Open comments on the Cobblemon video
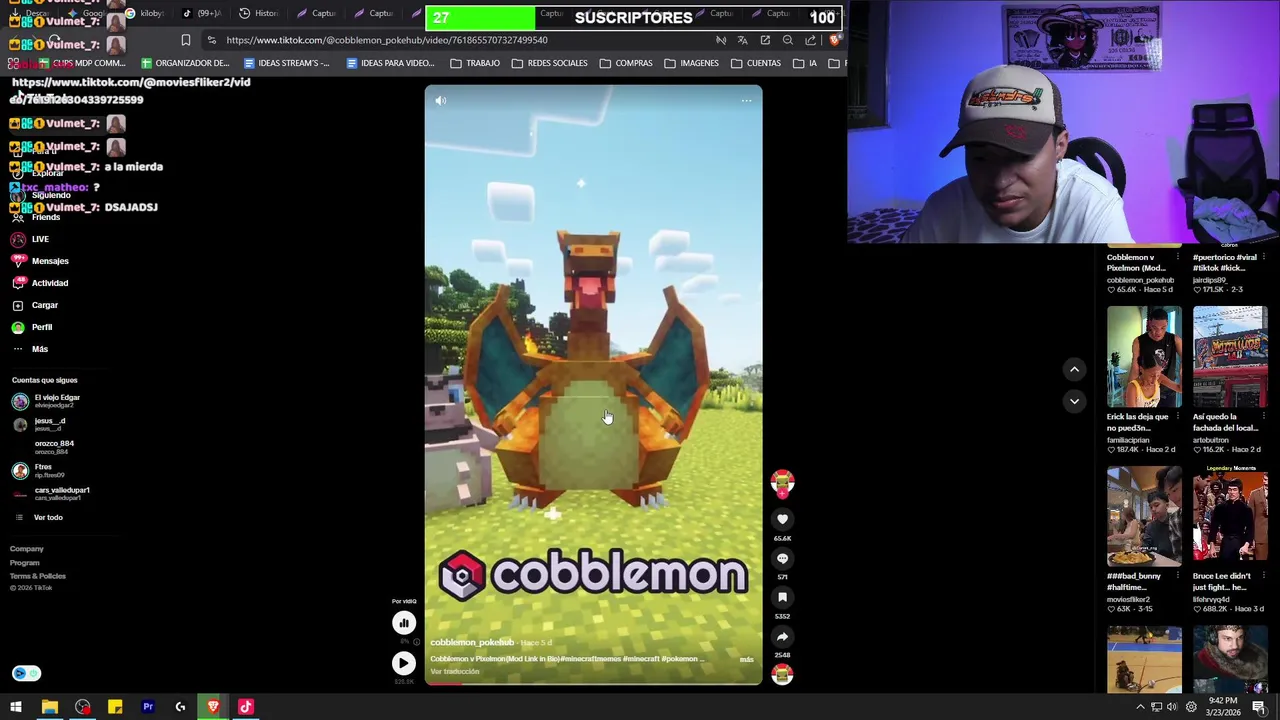This screenshot has height=720, width=1280. (782, 559)
